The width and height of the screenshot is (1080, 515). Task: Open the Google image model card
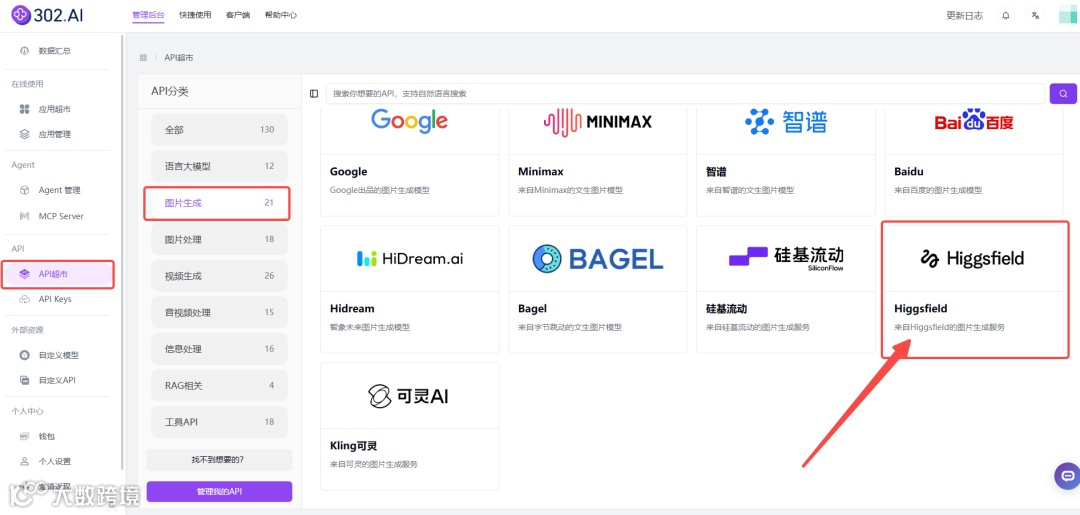(410, 162)
